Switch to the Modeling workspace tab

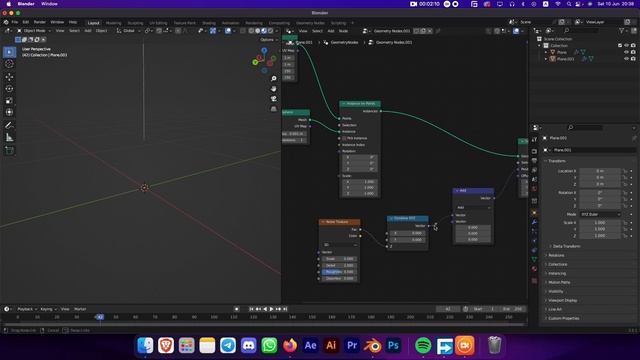pyautogui.click(x=113, y=23)
